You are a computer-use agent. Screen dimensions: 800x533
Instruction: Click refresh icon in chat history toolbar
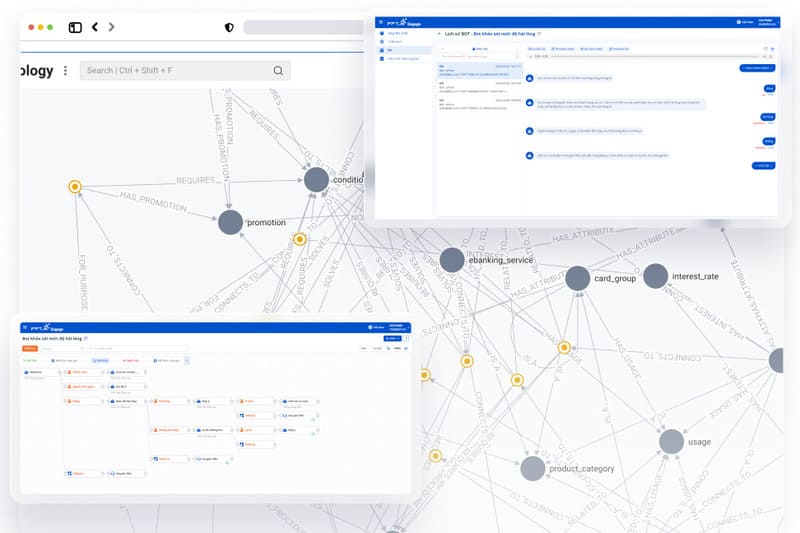click(x=765, y=47)
